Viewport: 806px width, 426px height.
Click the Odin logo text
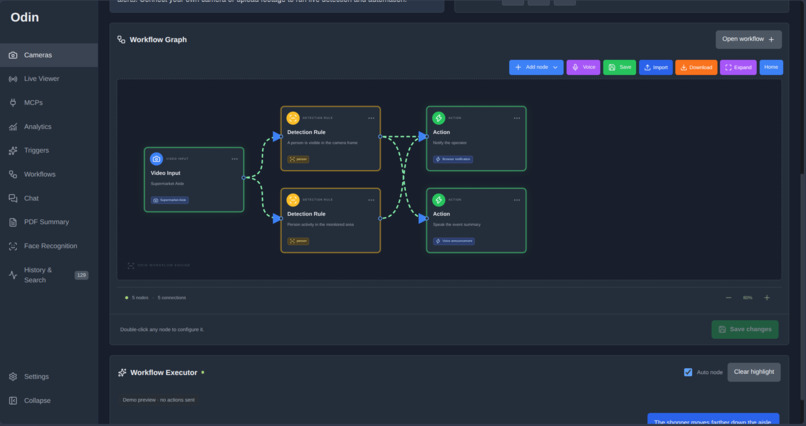click(25, 17)
